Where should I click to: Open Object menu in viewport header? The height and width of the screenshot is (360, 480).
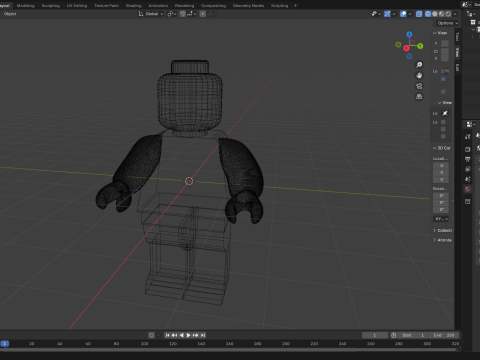(10, 14)
